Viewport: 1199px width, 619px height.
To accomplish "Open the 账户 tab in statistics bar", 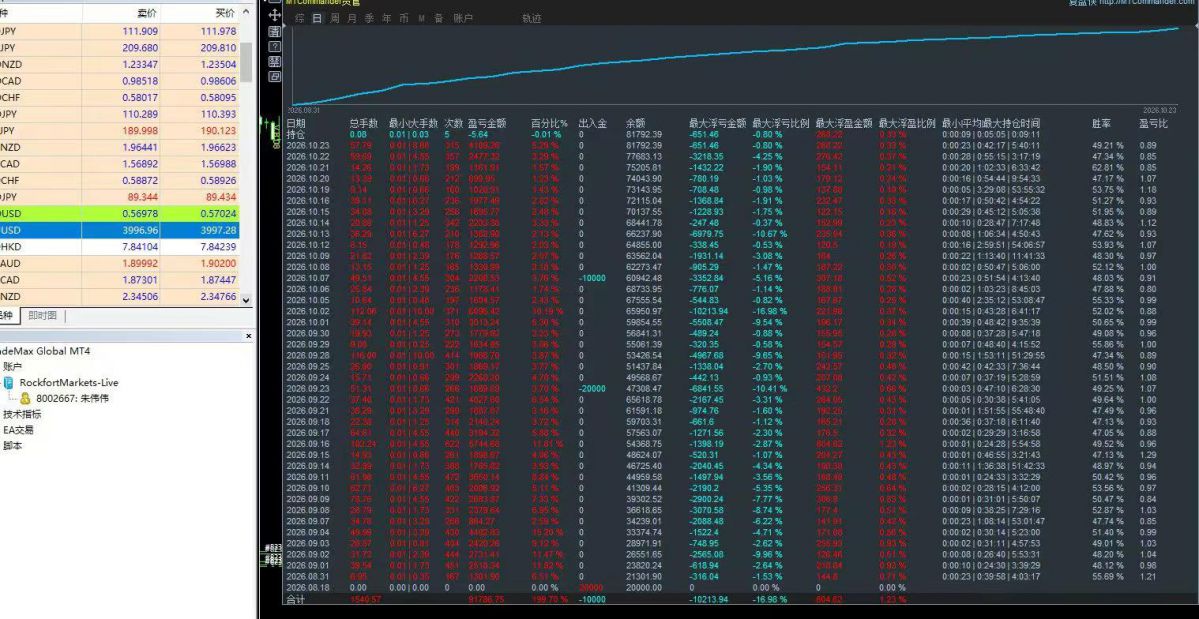I will click(x=463, y=18).
